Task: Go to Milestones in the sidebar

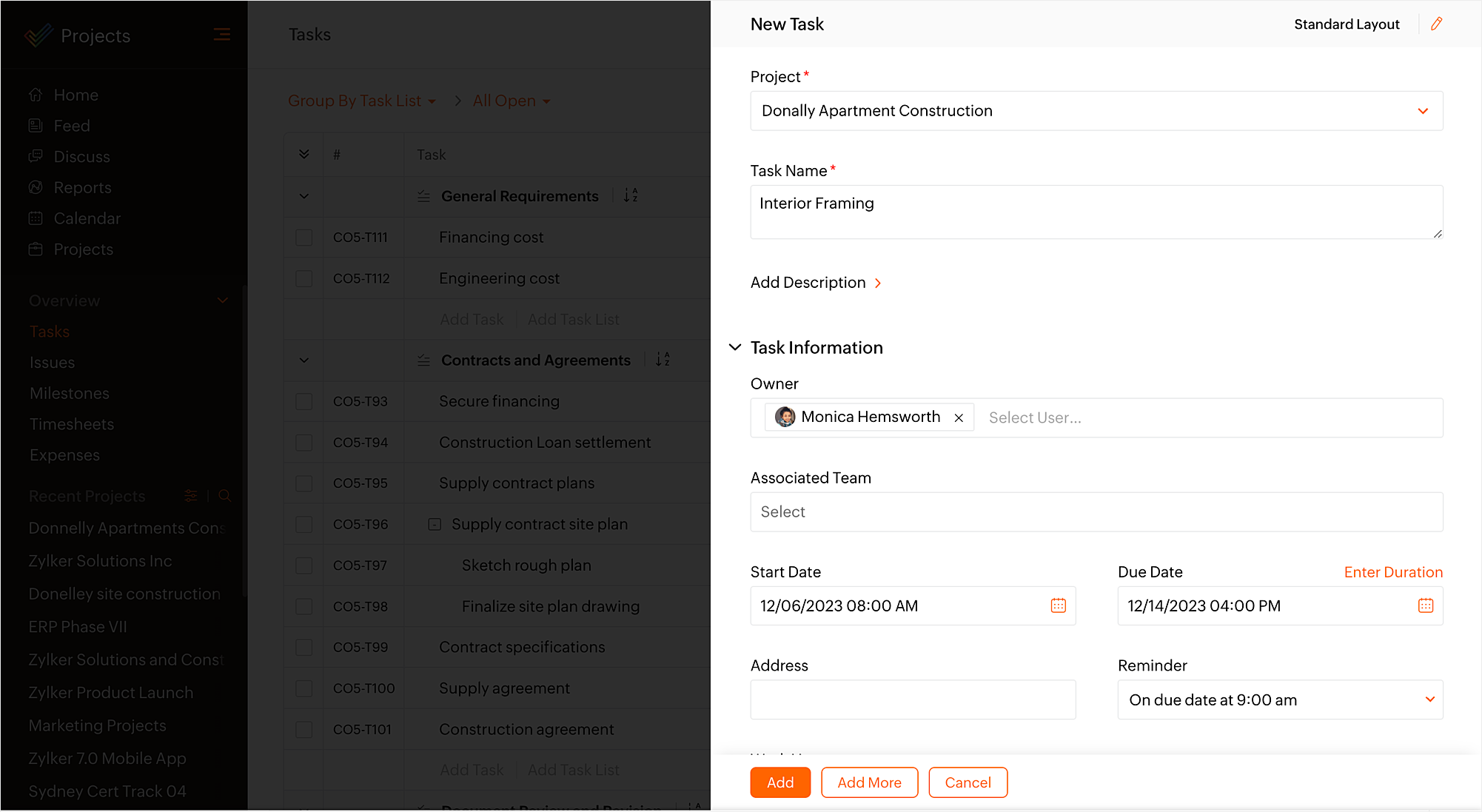Action: tap(69, 393)
